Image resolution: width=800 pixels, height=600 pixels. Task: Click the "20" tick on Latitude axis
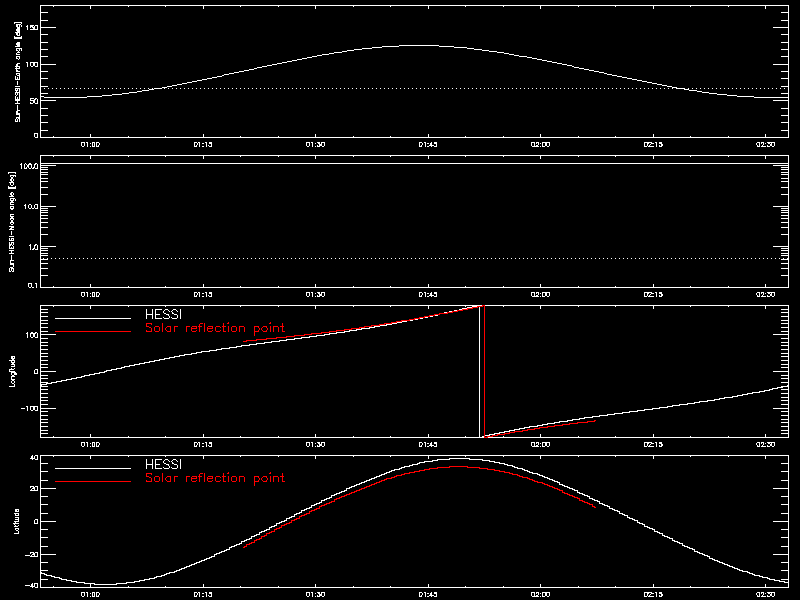(x=34, y=489)
